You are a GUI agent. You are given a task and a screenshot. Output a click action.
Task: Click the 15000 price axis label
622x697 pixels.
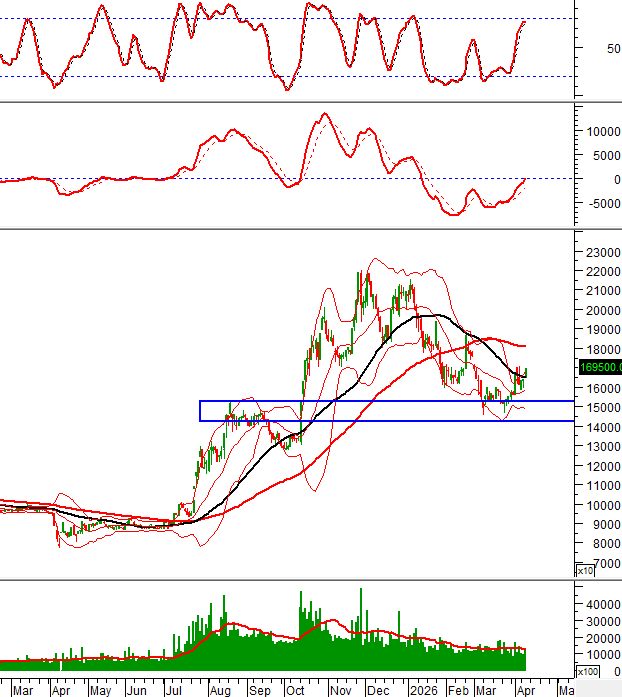point(602,408)
